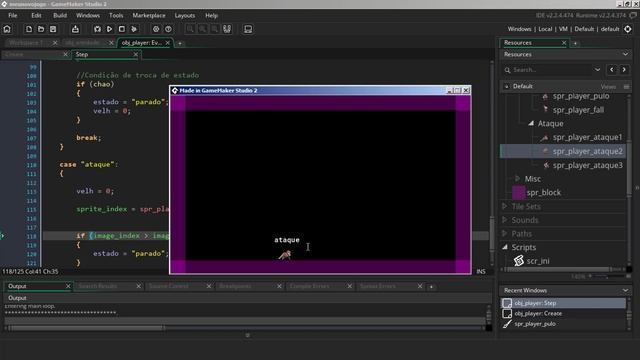Create a new project from toolbar
Screen dimensions: 640x360
(29, 29)
